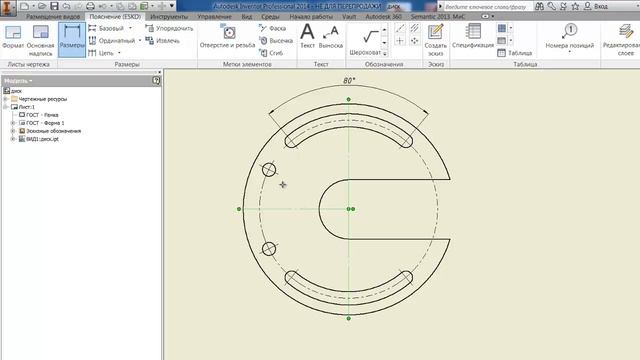Viewport: 640px width, 360px height.
Task: Expand the ВИД1:диск.ipt tree node
Action: tap(13, 139)
